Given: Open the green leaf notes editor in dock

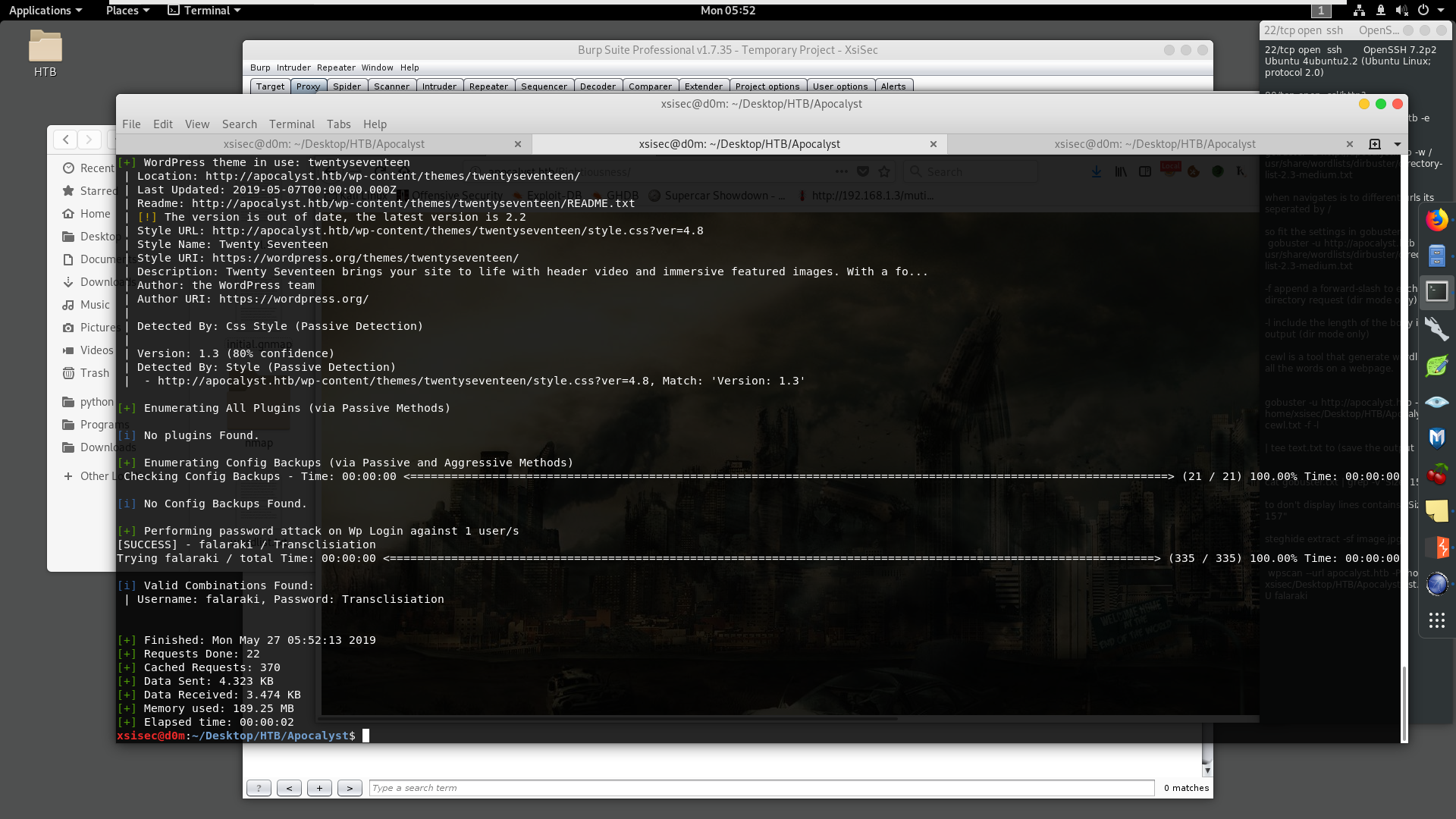Looking at the screenshot, I should [1436, 366].
